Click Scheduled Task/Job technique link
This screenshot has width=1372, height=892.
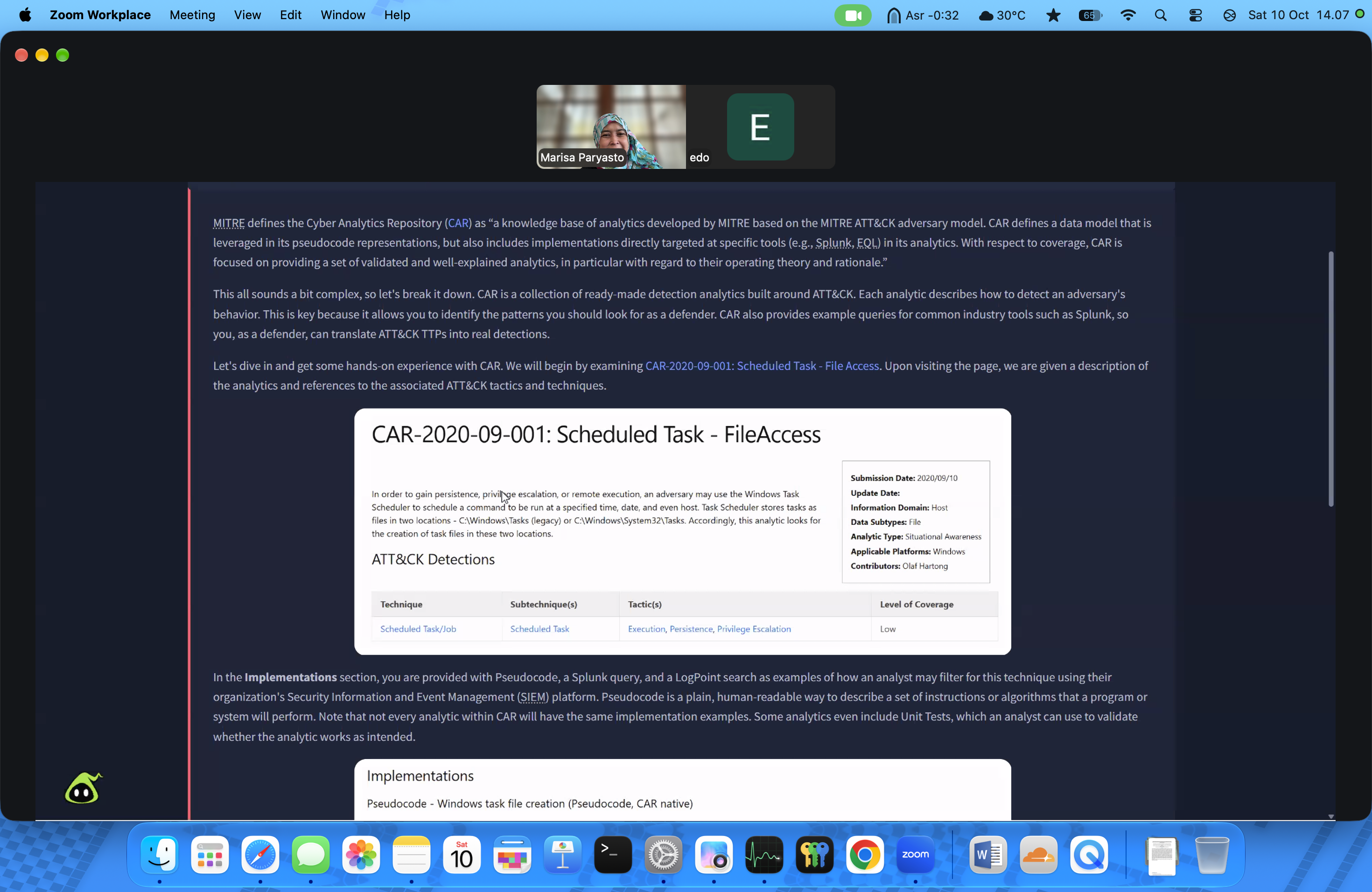point(418,629)
